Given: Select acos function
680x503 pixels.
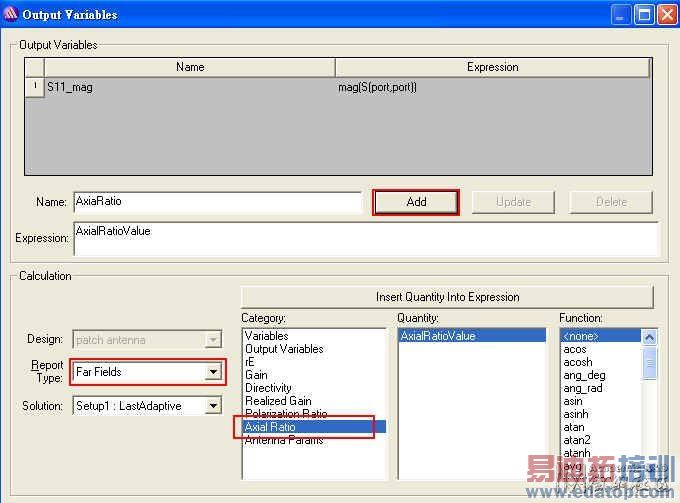Looking at the screenshot, I should pyautogui.click(x=575, y=349).
